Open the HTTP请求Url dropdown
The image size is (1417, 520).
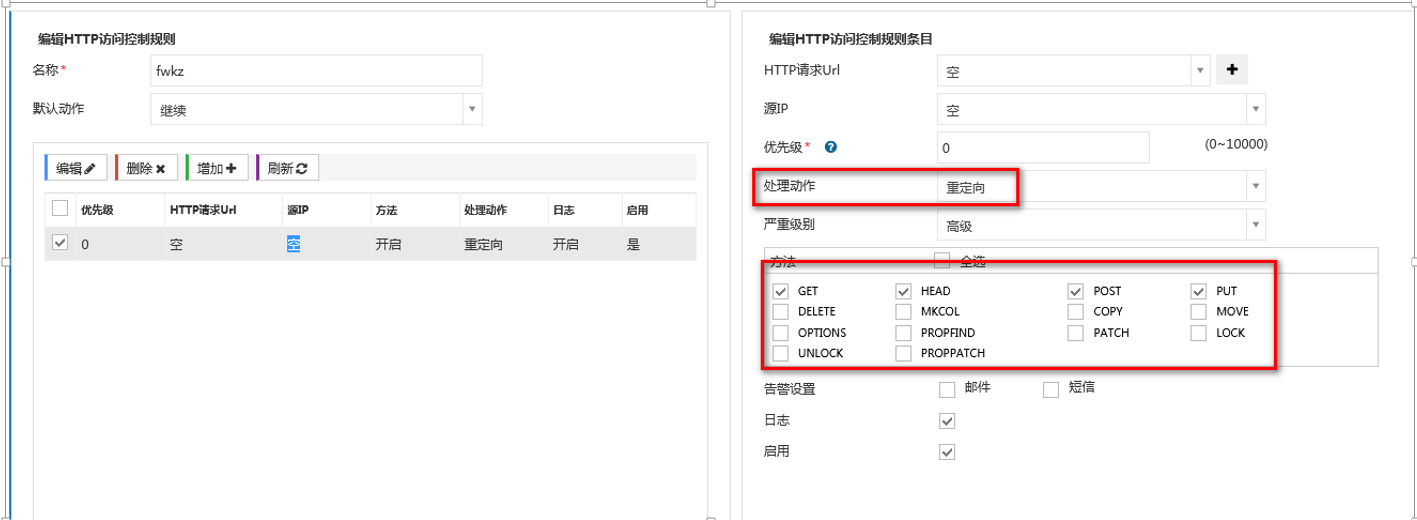(x=1074, y=71)
